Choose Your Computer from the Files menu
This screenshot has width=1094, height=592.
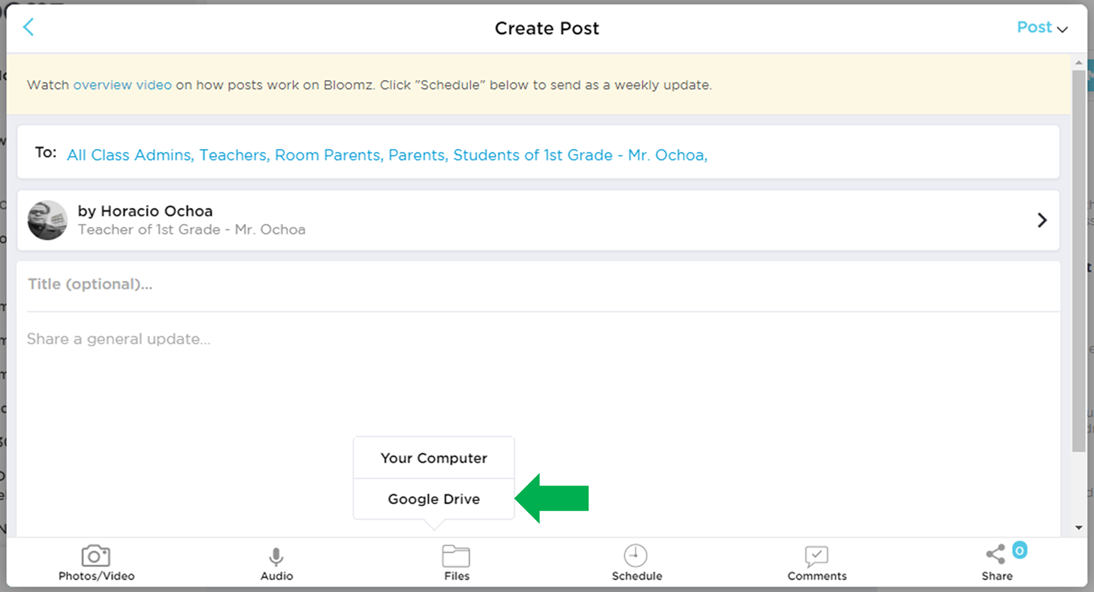[x=433, y=458]
